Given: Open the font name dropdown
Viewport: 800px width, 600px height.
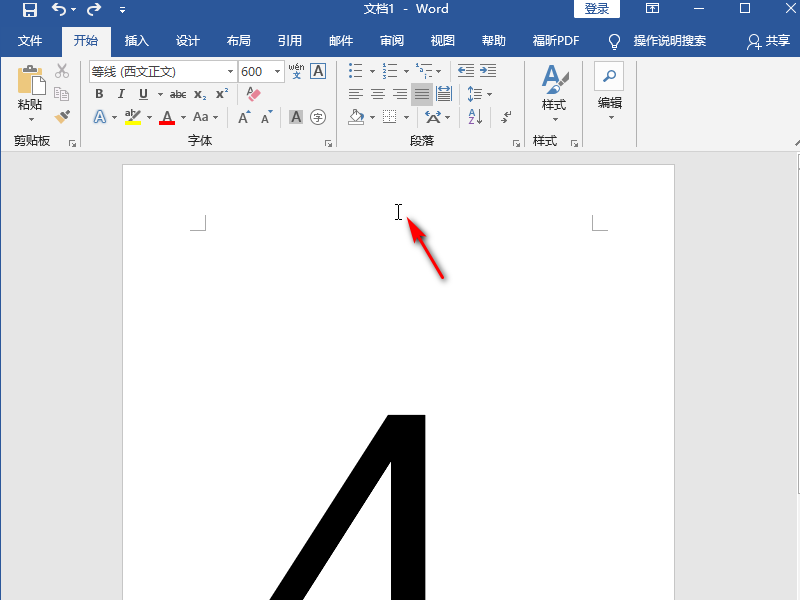Looking at the screenshot, I should tap(230, 71).
